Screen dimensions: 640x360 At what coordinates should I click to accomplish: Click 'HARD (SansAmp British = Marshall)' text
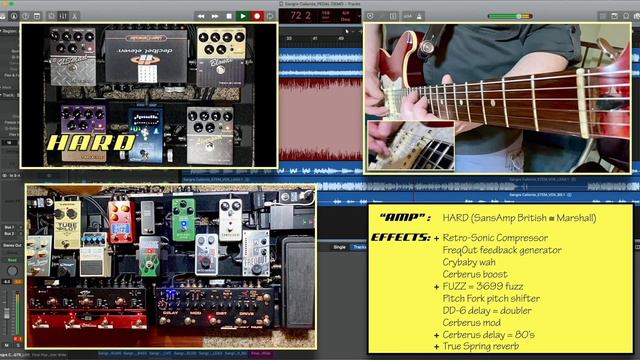[x=519, y=218]
